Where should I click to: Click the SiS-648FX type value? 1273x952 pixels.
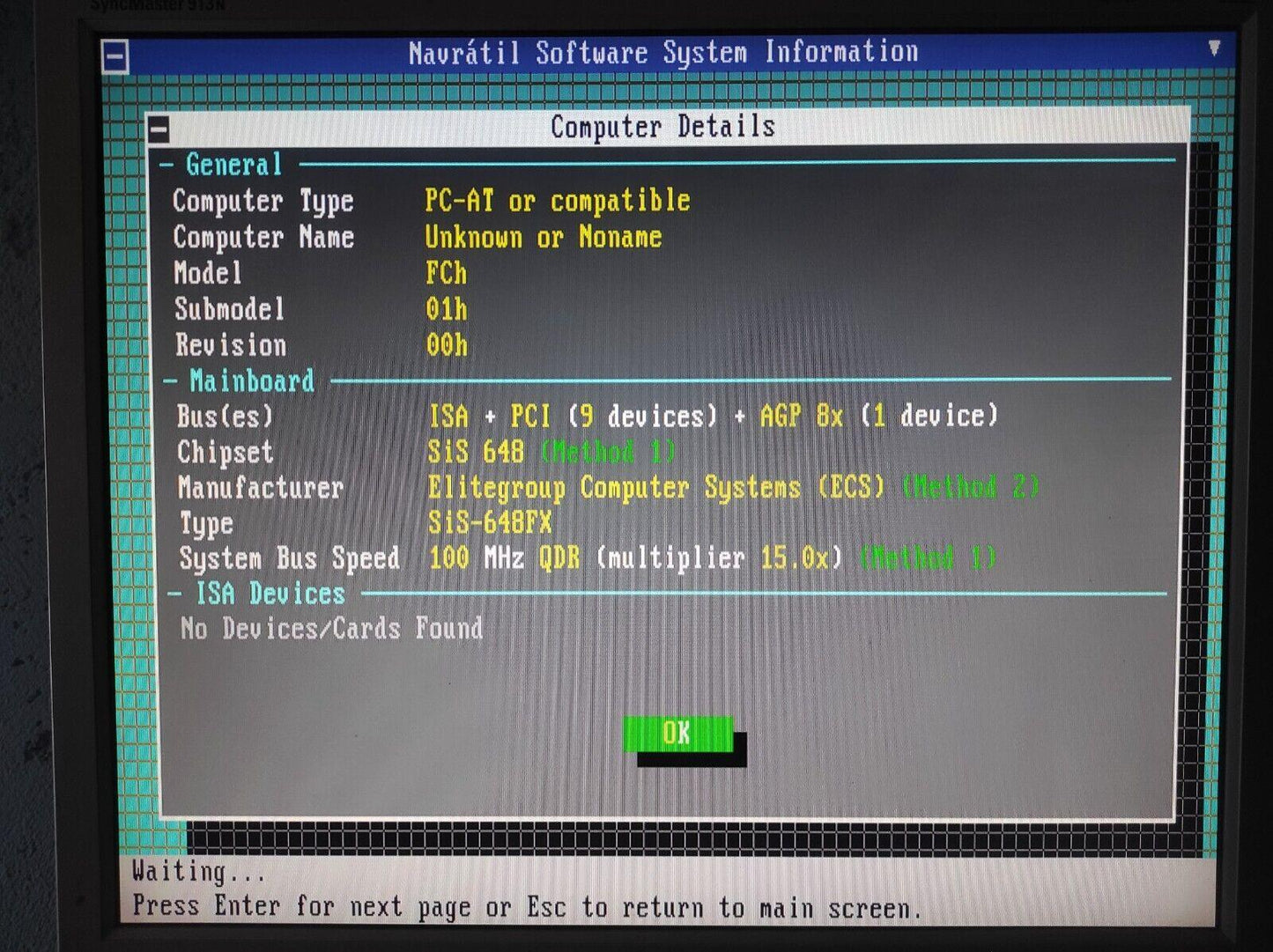490,523
